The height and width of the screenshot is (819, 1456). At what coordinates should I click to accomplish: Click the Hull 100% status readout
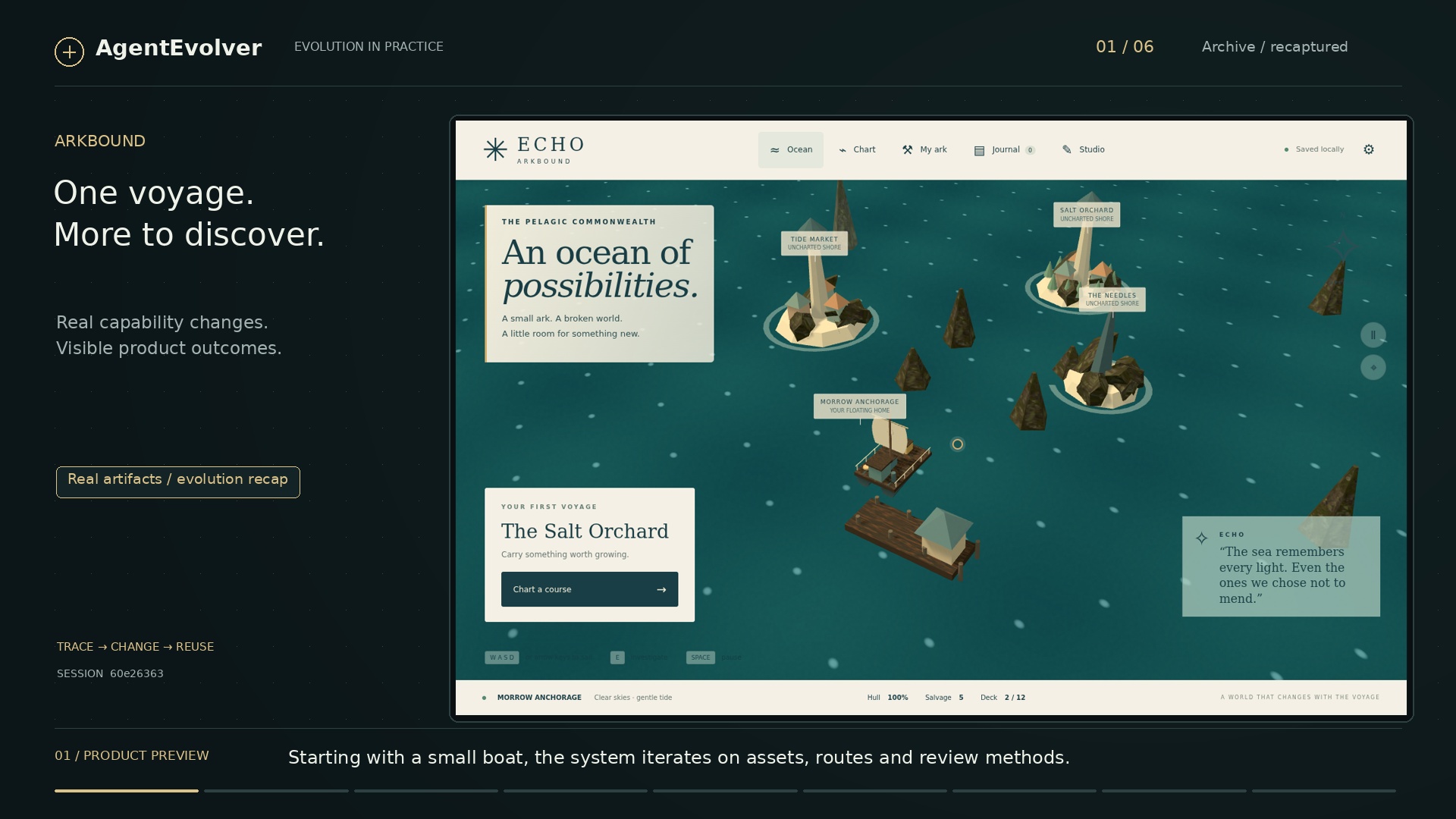[x=888, y=698]
